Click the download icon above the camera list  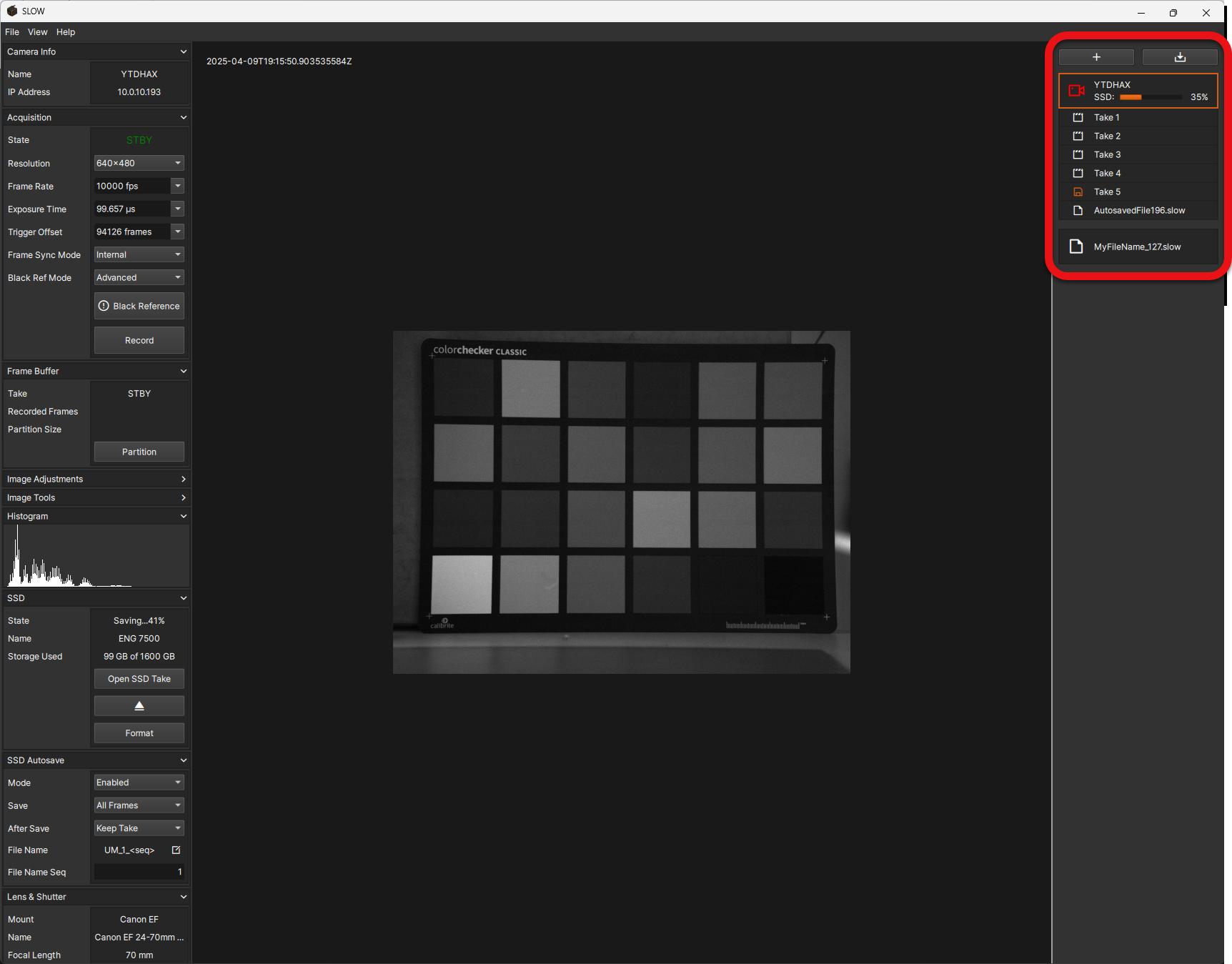coord(1179,56)
